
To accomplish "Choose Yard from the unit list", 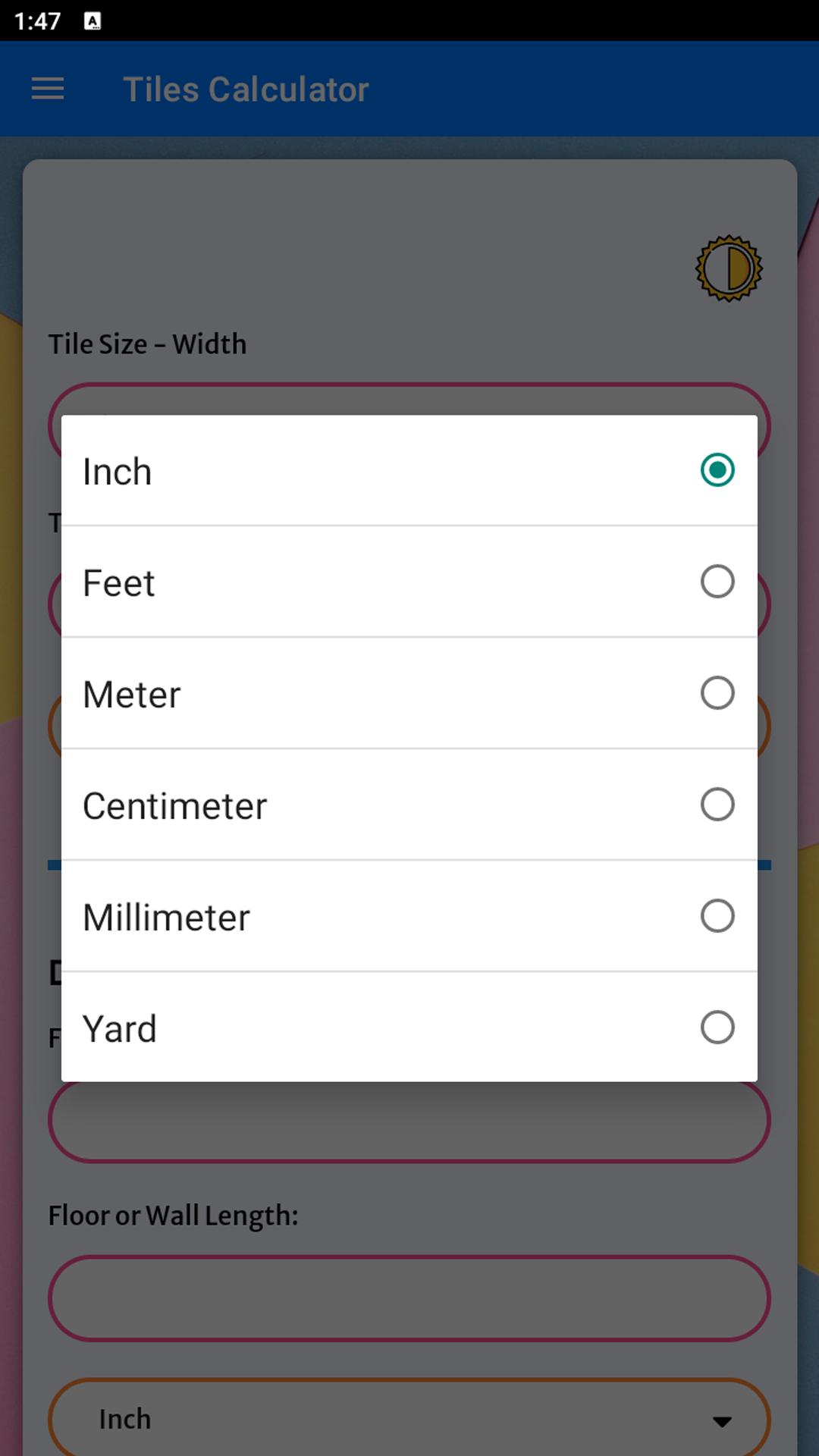I will coord(409,1027).
